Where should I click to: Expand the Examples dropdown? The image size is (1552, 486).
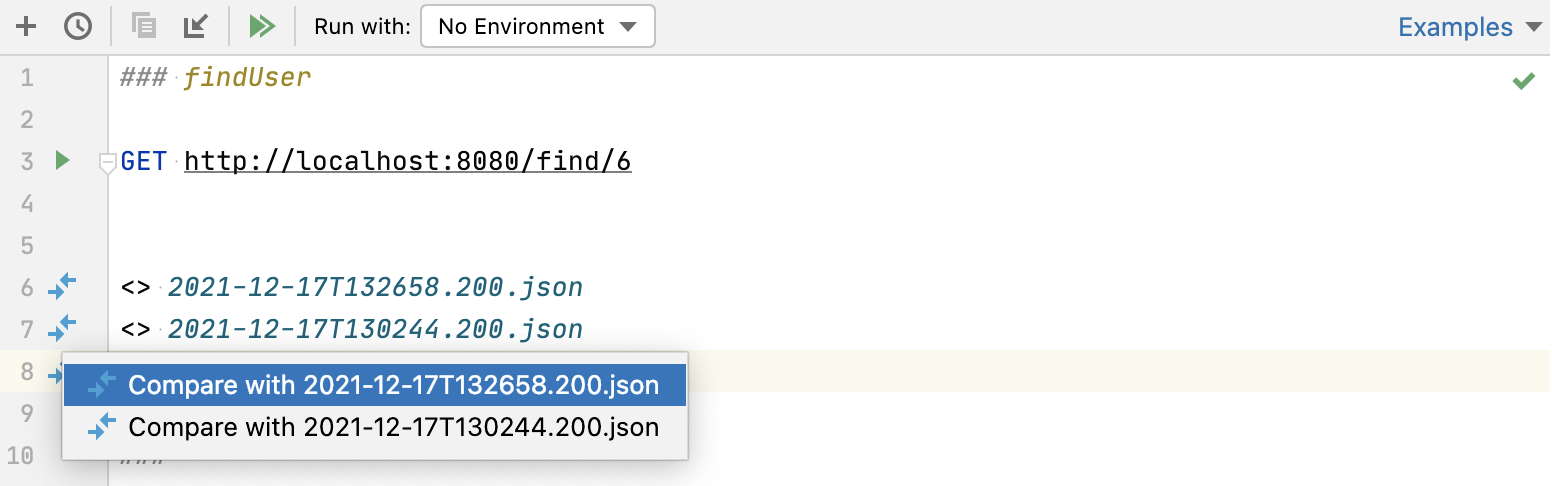click(1469, 27)
